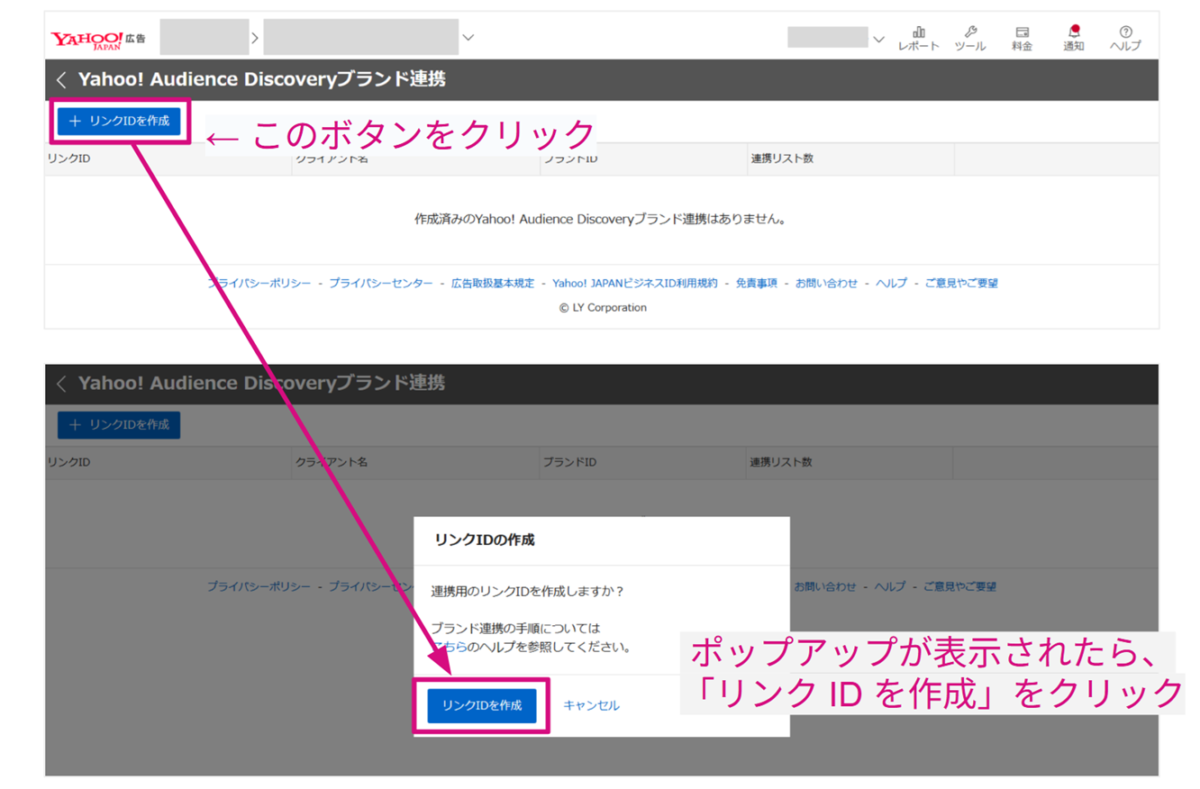Open ご意見やご要望 link in undimmed footer

click(x=961, y=283)
